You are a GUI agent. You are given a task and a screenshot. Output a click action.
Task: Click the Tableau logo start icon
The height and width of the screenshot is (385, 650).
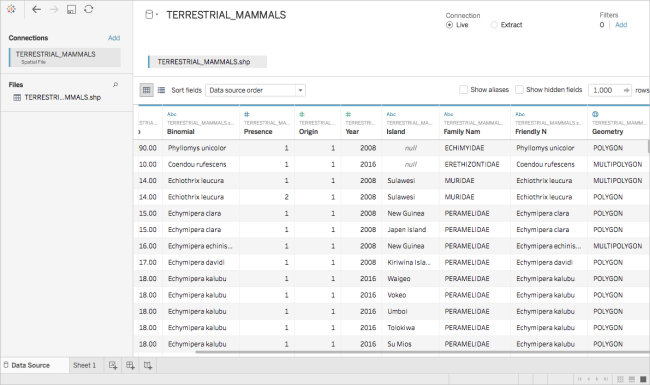11,9
